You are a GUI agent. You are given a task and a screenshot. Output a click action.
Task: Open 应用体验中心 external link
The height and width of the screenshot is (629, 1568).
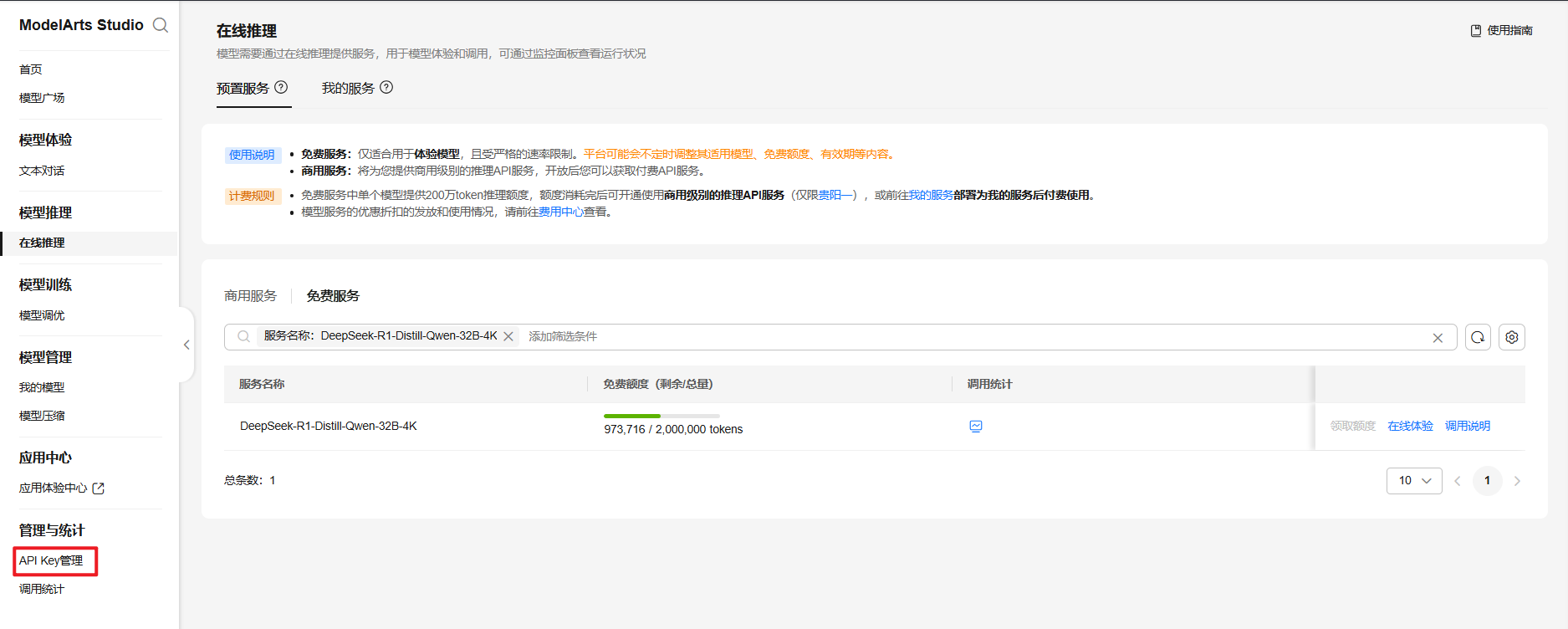click(x=62, y=488)
